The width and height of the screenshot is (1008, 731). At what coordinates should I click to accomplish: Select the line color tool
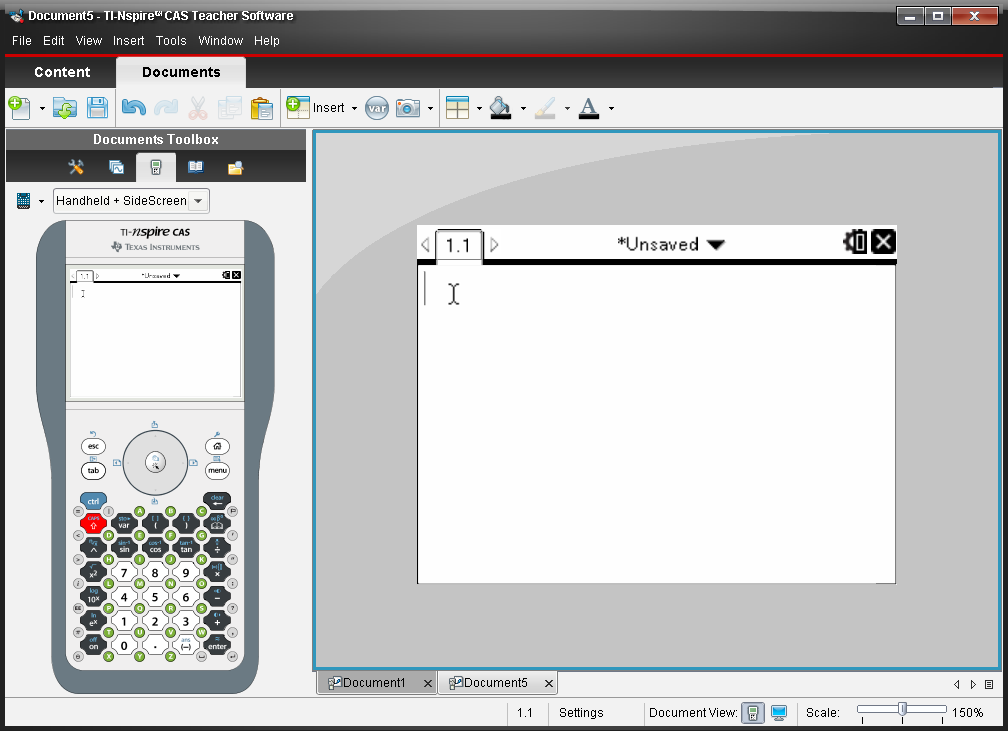[x=545, y=108]
